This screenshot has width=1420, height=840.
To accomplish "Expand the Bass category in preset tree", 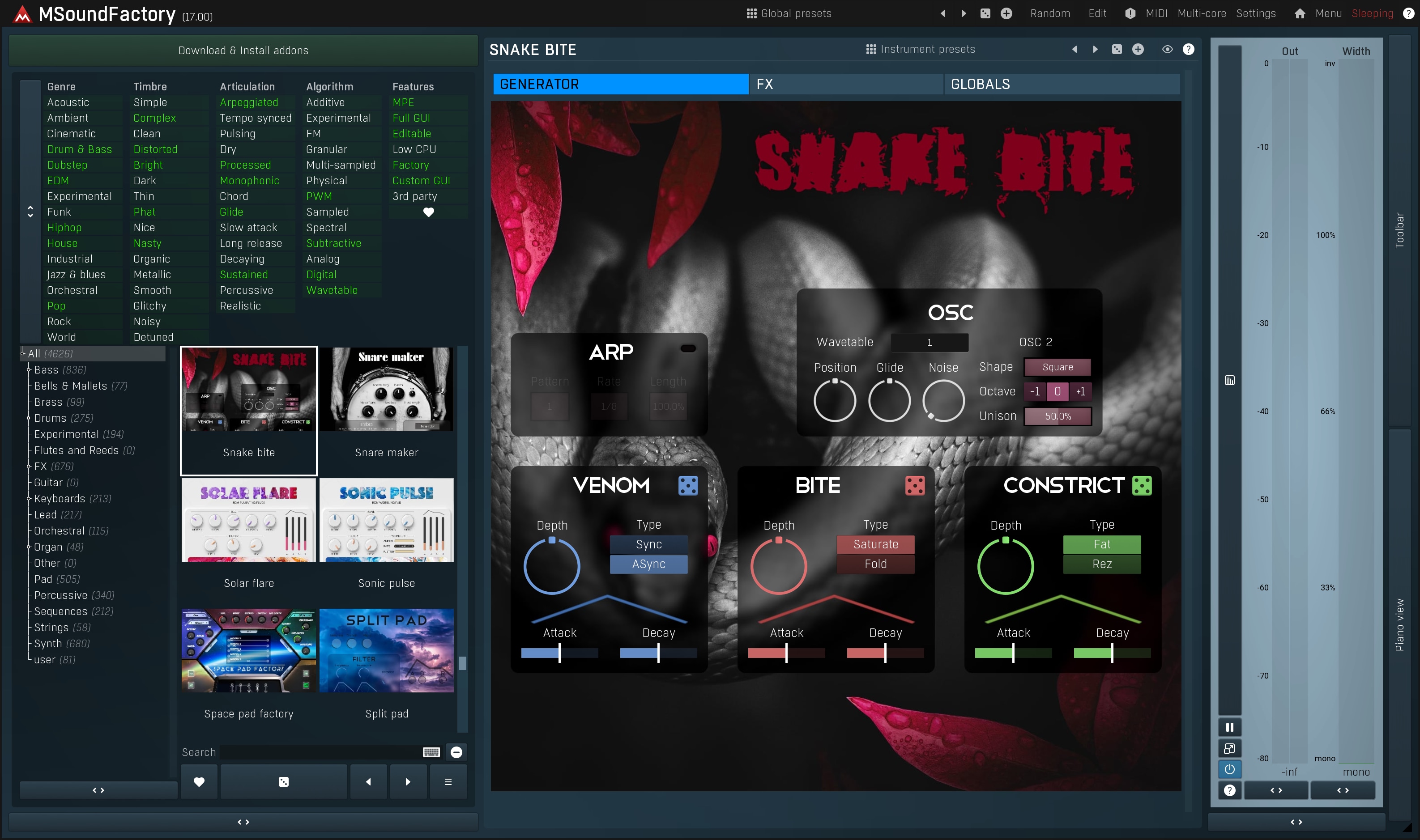I will [x=28, y=369].
